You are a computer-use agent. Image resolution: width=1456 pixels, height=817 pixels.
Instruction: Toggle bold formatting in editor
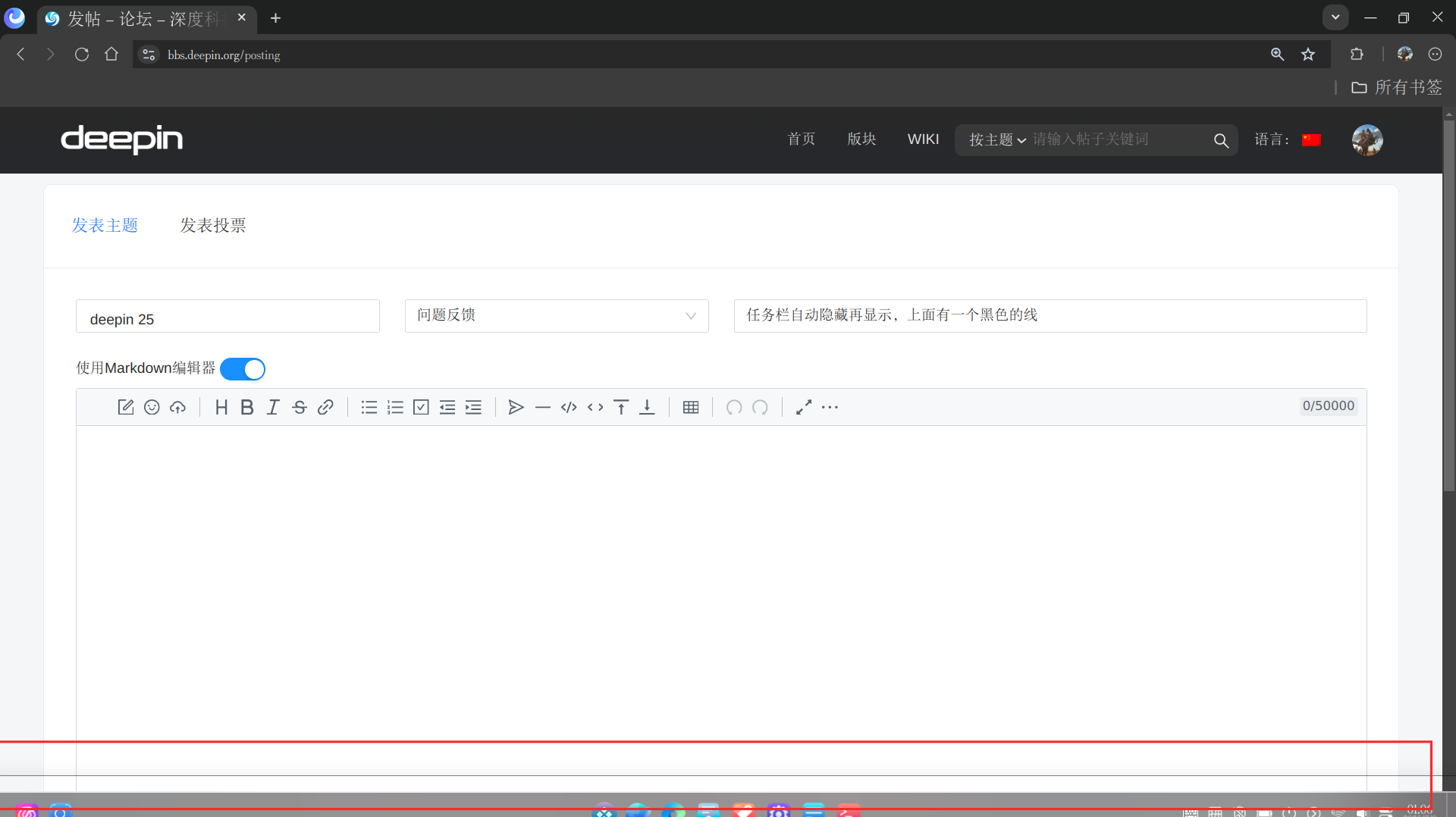tap(246, 407)
